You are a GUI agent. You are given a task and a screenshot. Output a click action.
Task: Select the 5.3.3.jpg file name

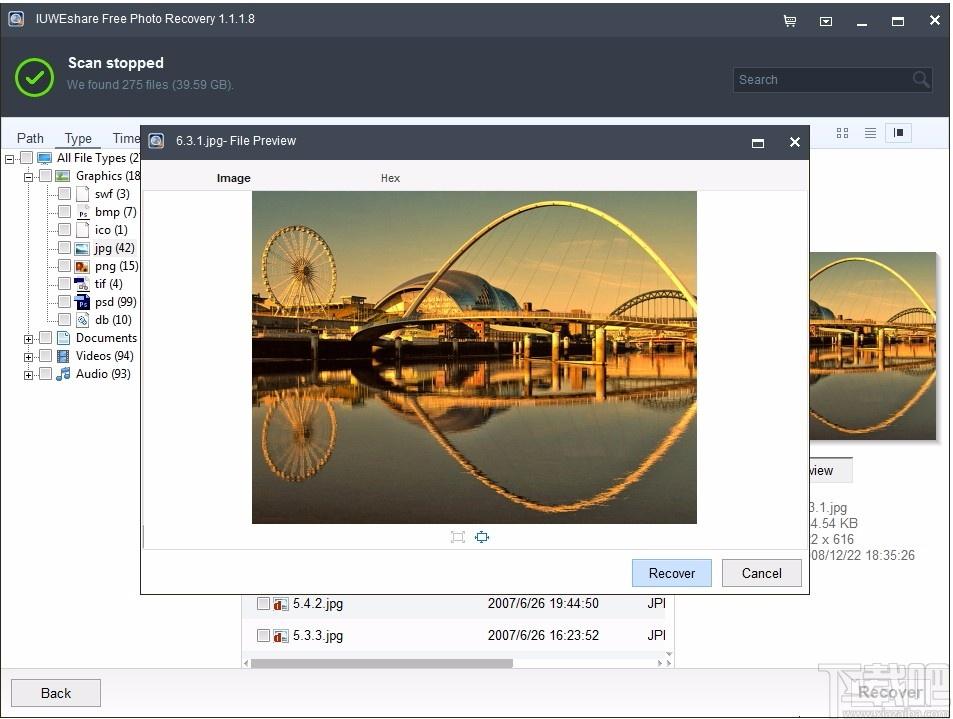pos(318,635)
